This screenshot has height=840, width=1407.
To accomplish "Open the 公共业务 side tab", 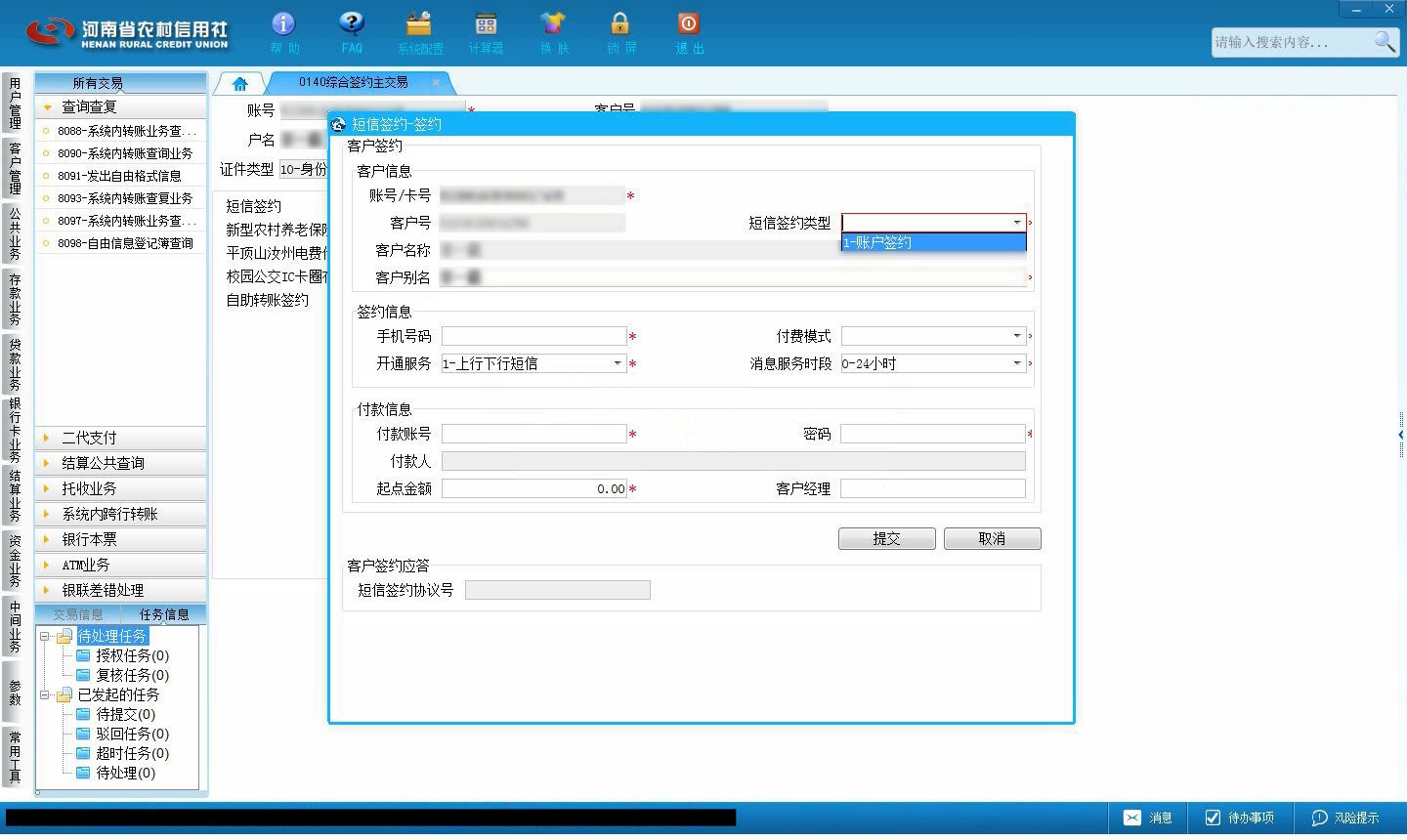I will tap(15, 233).
